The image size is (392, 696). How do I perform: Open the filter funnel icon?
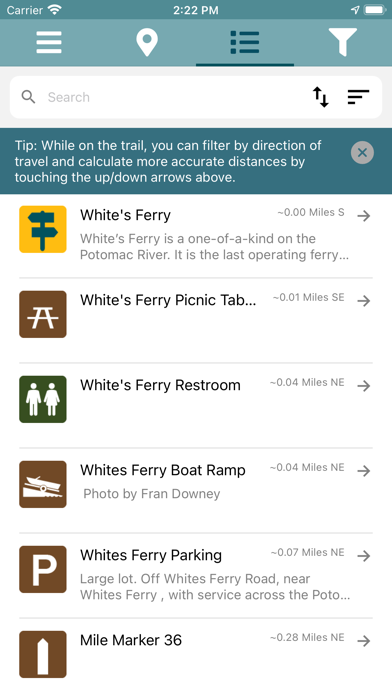click(342, 42)
